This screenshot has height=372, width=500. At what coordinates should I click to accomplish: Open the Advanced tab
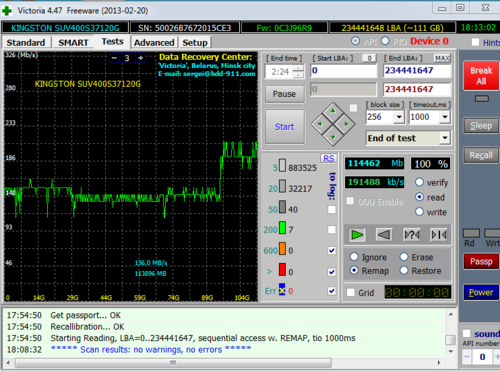click(x=154, y=43)
